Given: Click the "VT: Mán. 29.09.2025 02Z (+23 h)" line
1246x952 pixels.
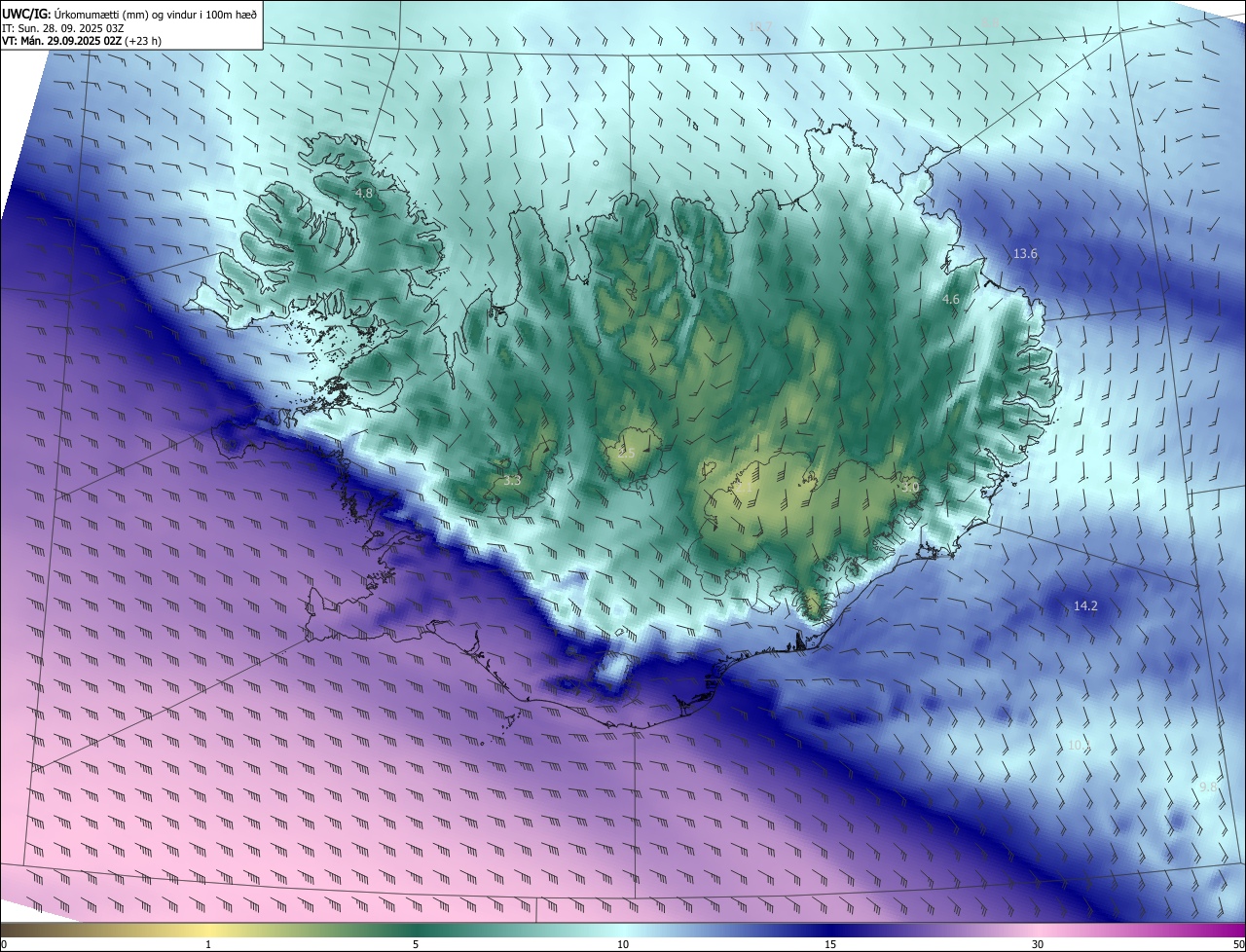Looking at the screenshot, I should point(82,41).
